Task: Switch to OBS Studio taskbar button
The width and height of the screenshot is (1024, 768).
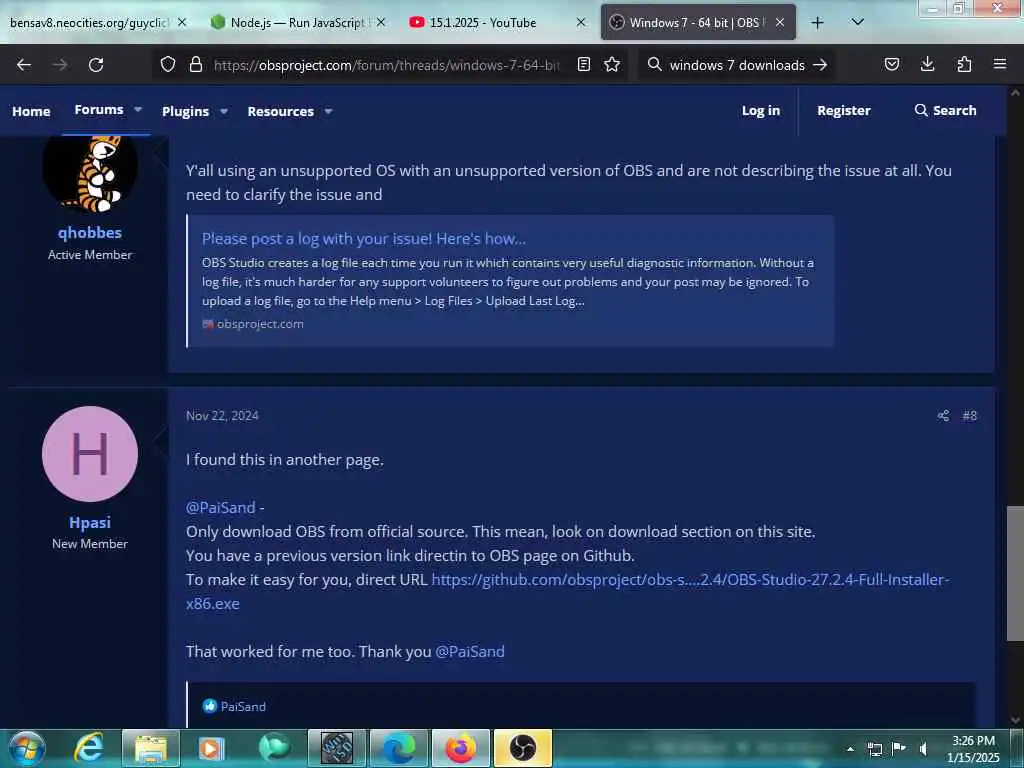Action: [x=522, y=748]
